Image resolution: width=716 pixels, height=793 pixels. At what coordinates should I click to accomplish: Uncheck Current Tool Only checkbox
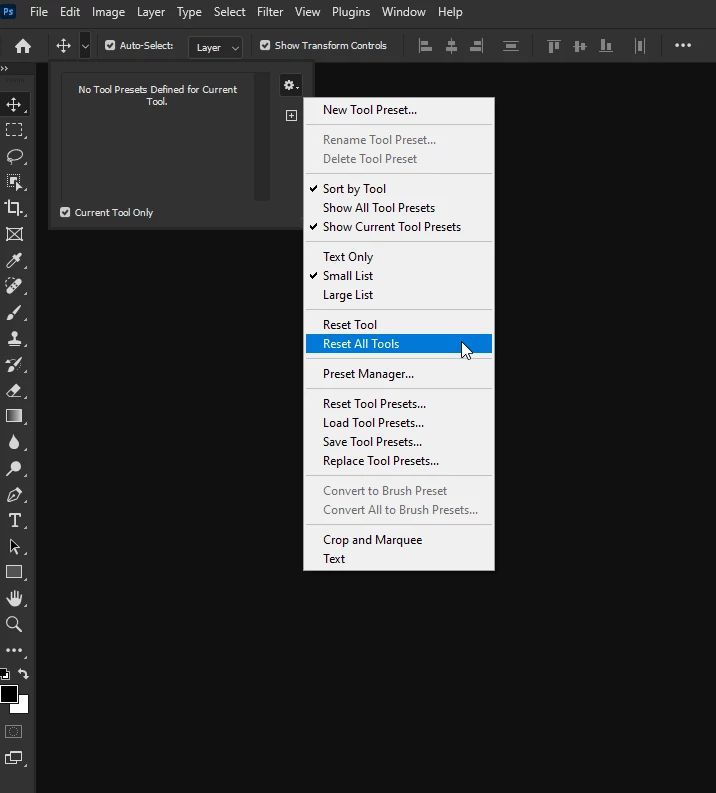click(x=65, y=212)
